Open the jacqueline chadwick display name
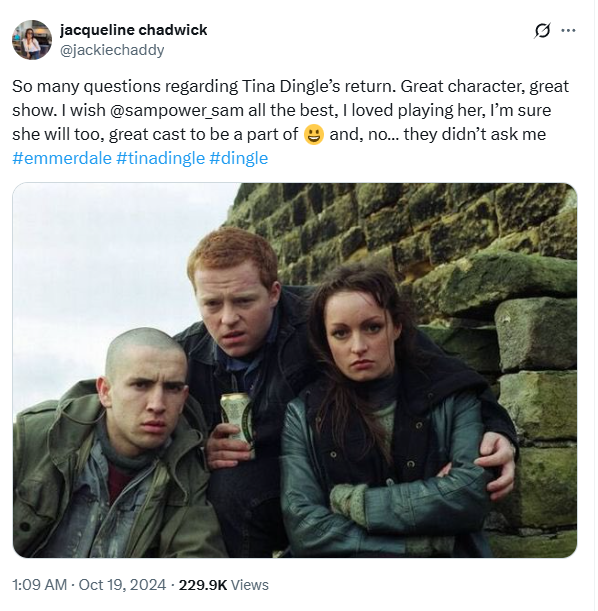Viewport: 598px width, 611px height. (x=134, y=30)
